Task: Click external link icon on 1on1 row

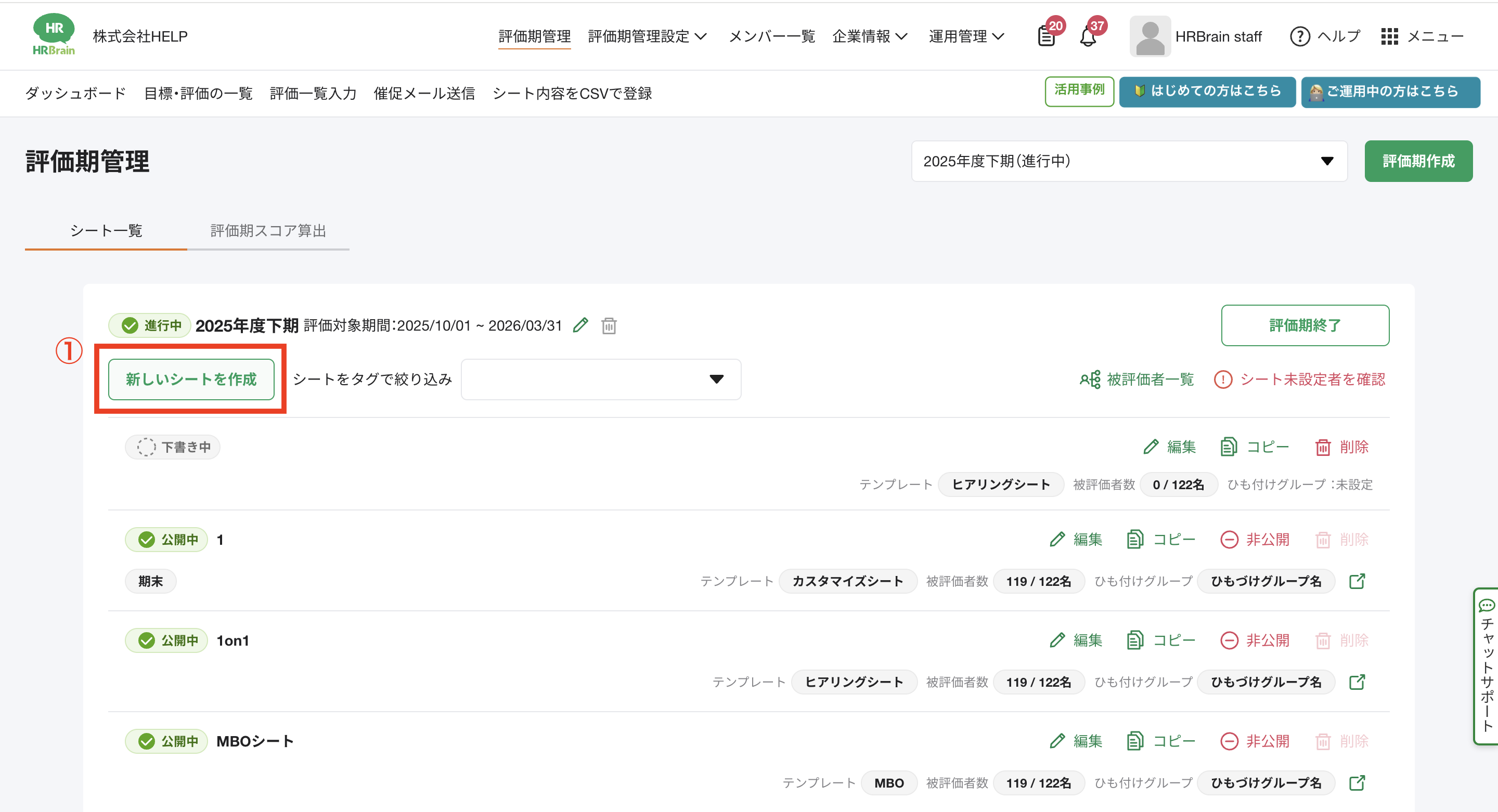Action: pos(1357,682)
